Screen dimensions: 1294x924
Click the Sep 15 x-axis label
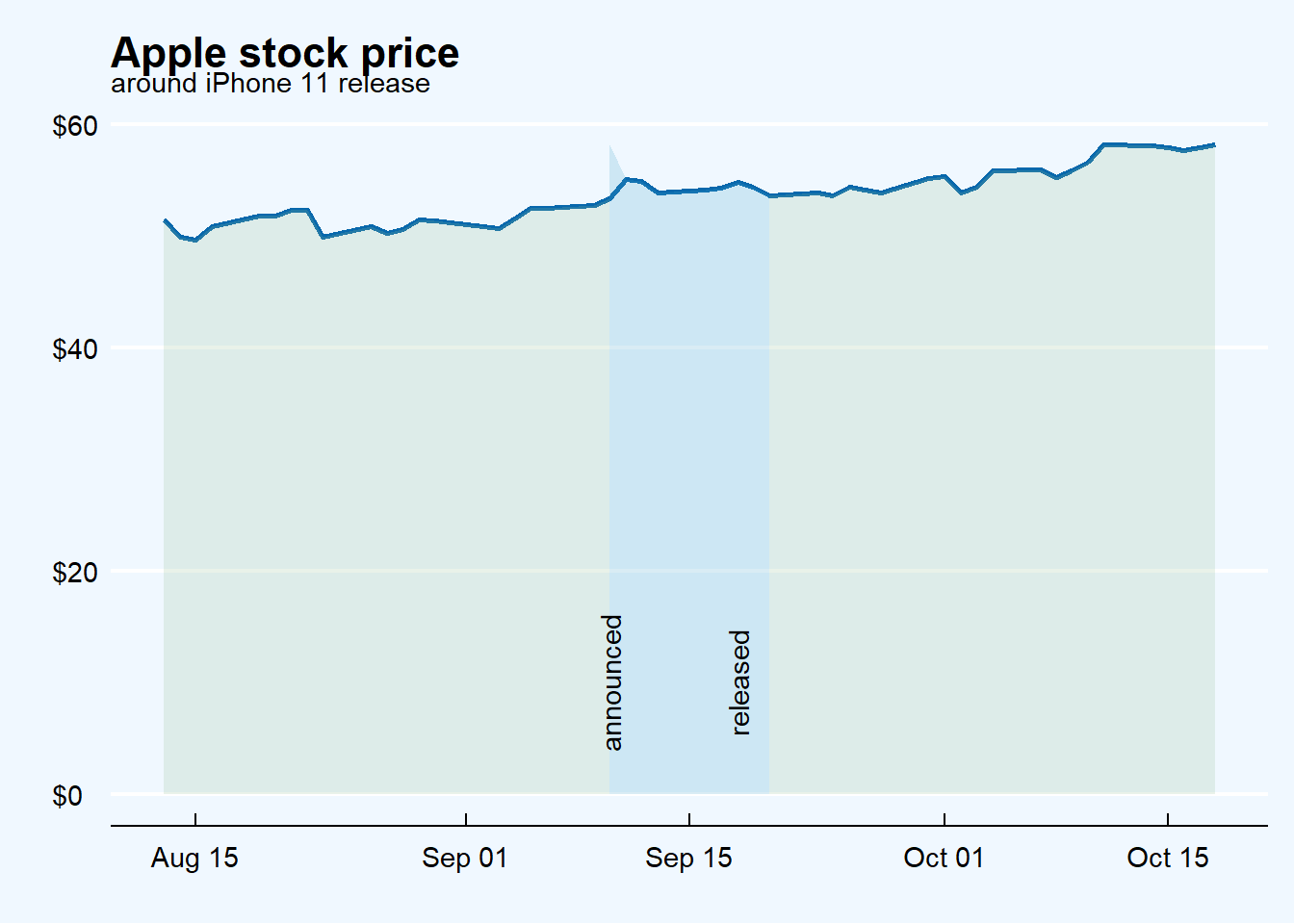pos(688,858)
